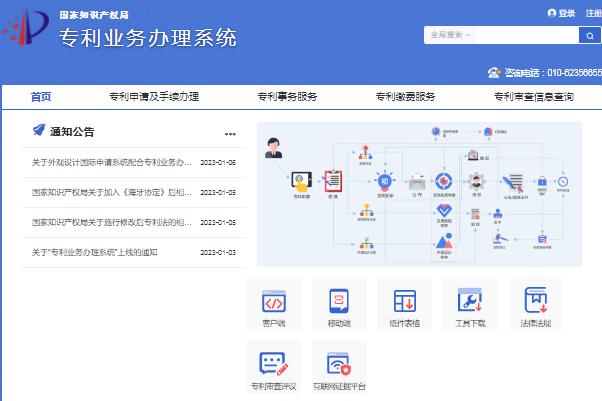Open the 专利缴费服务 menu
Screen dimensions: 602x401
coord(405,96)
